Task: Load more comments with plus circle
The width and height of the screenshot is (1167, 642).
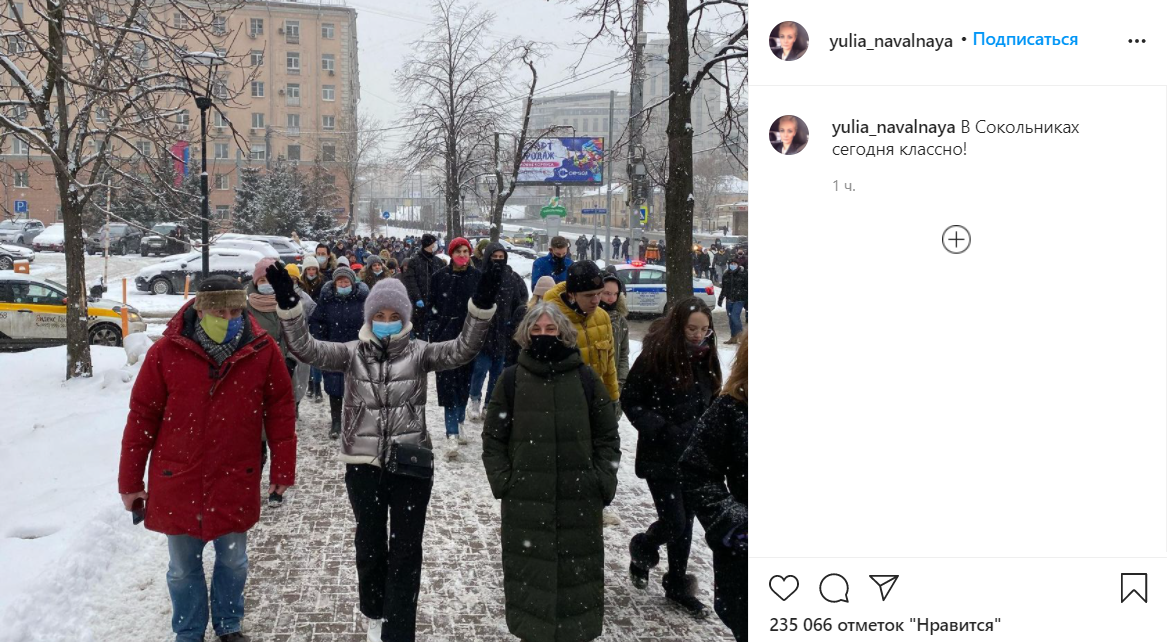Action: tap(956, 240)
